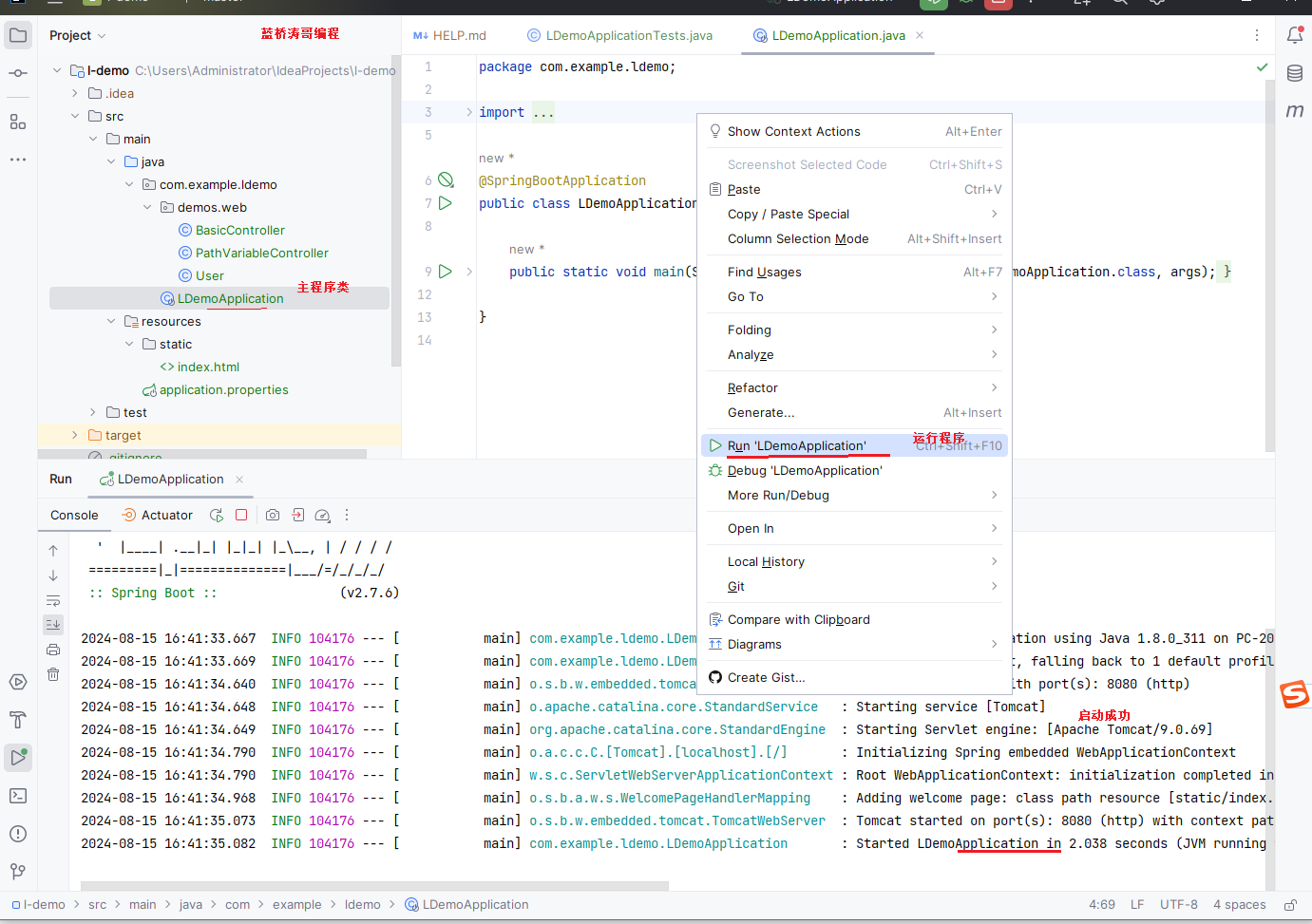Click the LF line separator entry
The height and width of the screenshot is (924, 1312).
1137,905
